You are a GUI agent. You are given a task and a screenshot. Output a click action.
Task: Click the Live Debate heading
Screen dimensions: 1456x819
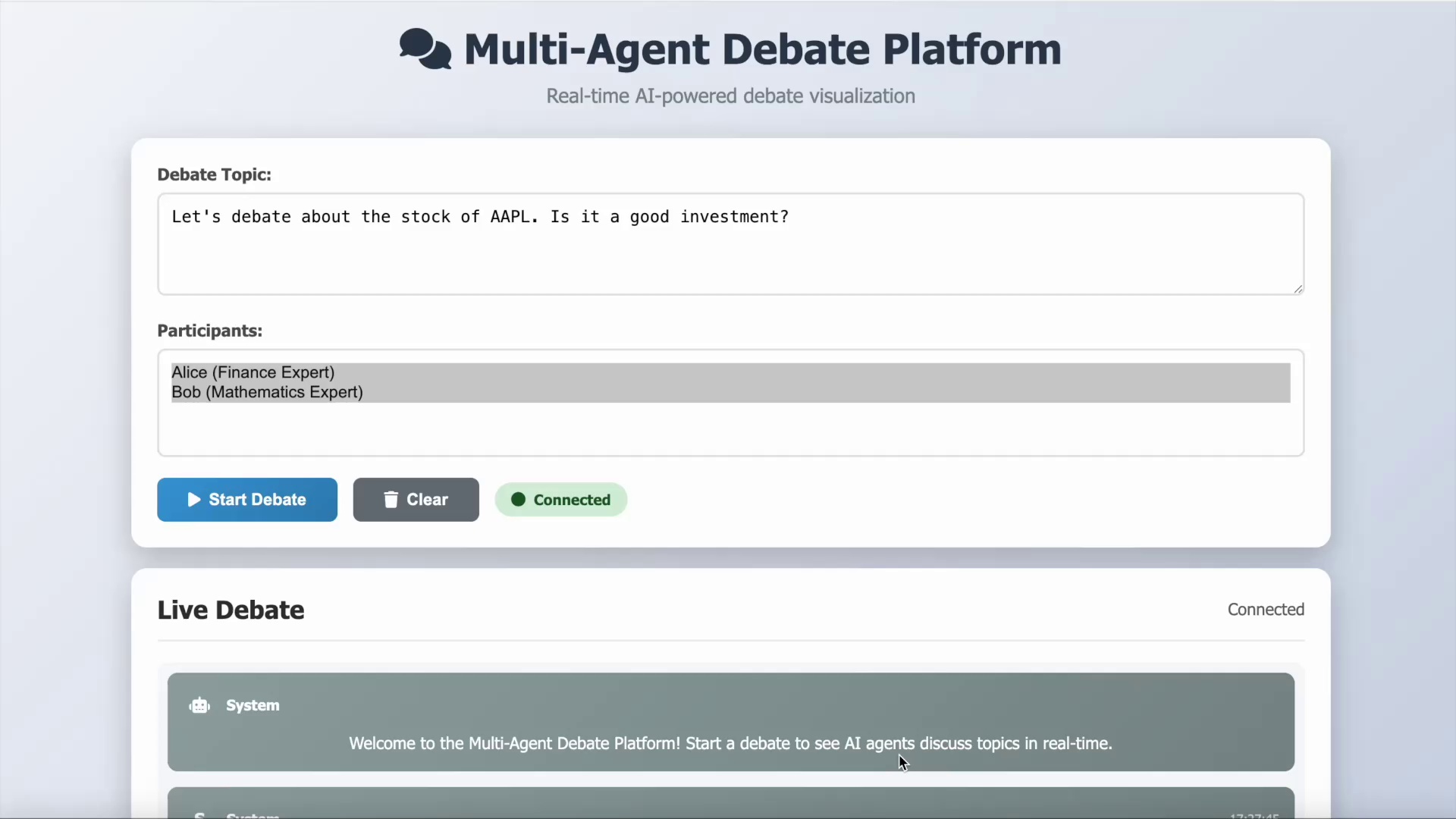point(231,610)
